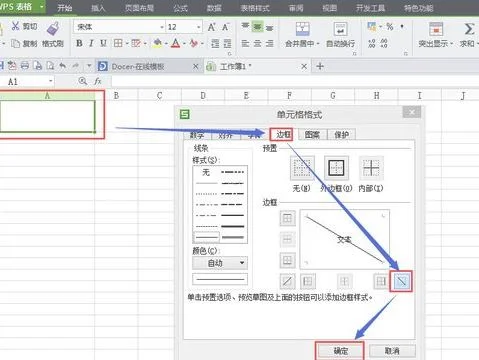
Task: Switch to the 图案 tab in dialog
Action: click(x=313, y=134)
